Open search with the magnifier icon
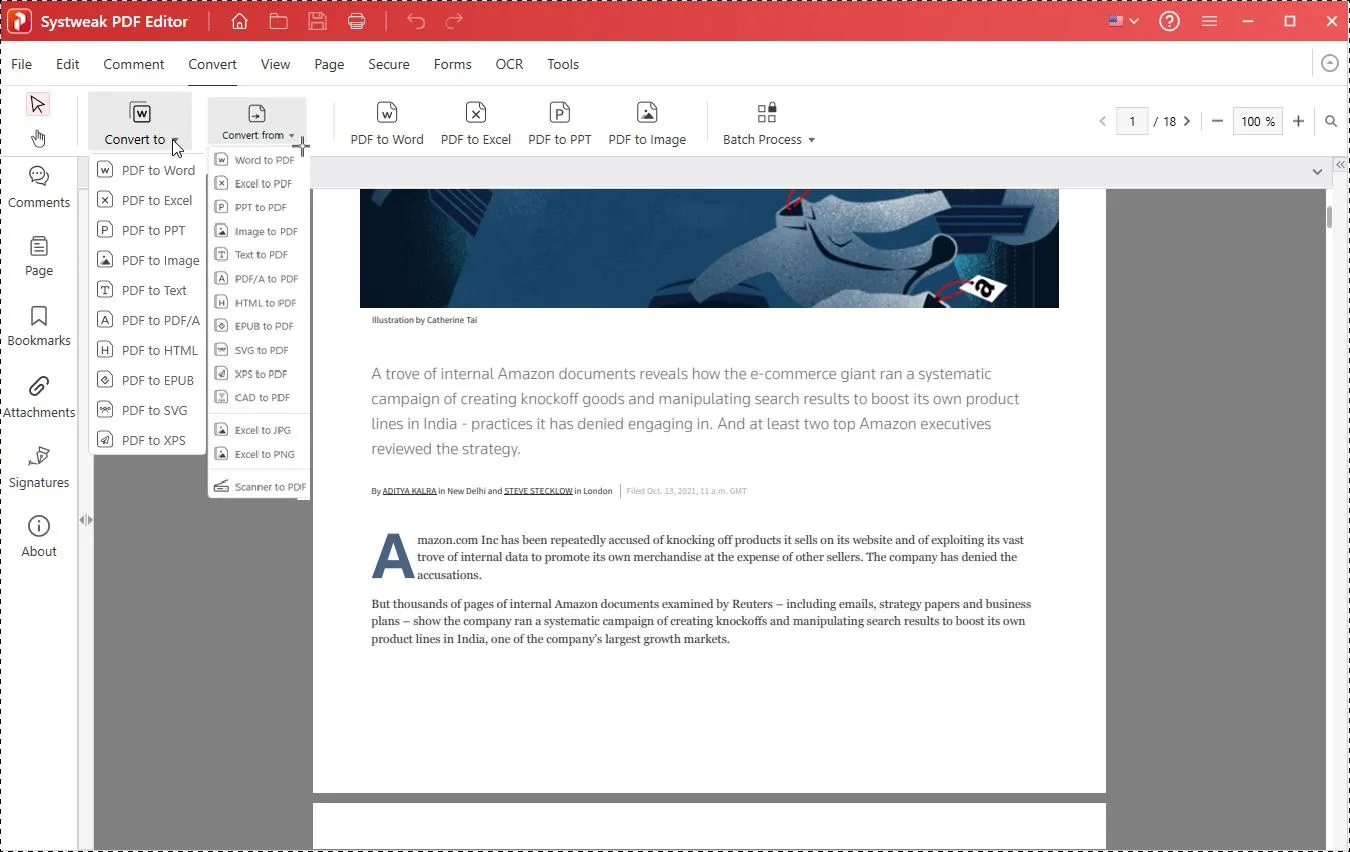 point(1331,121)
